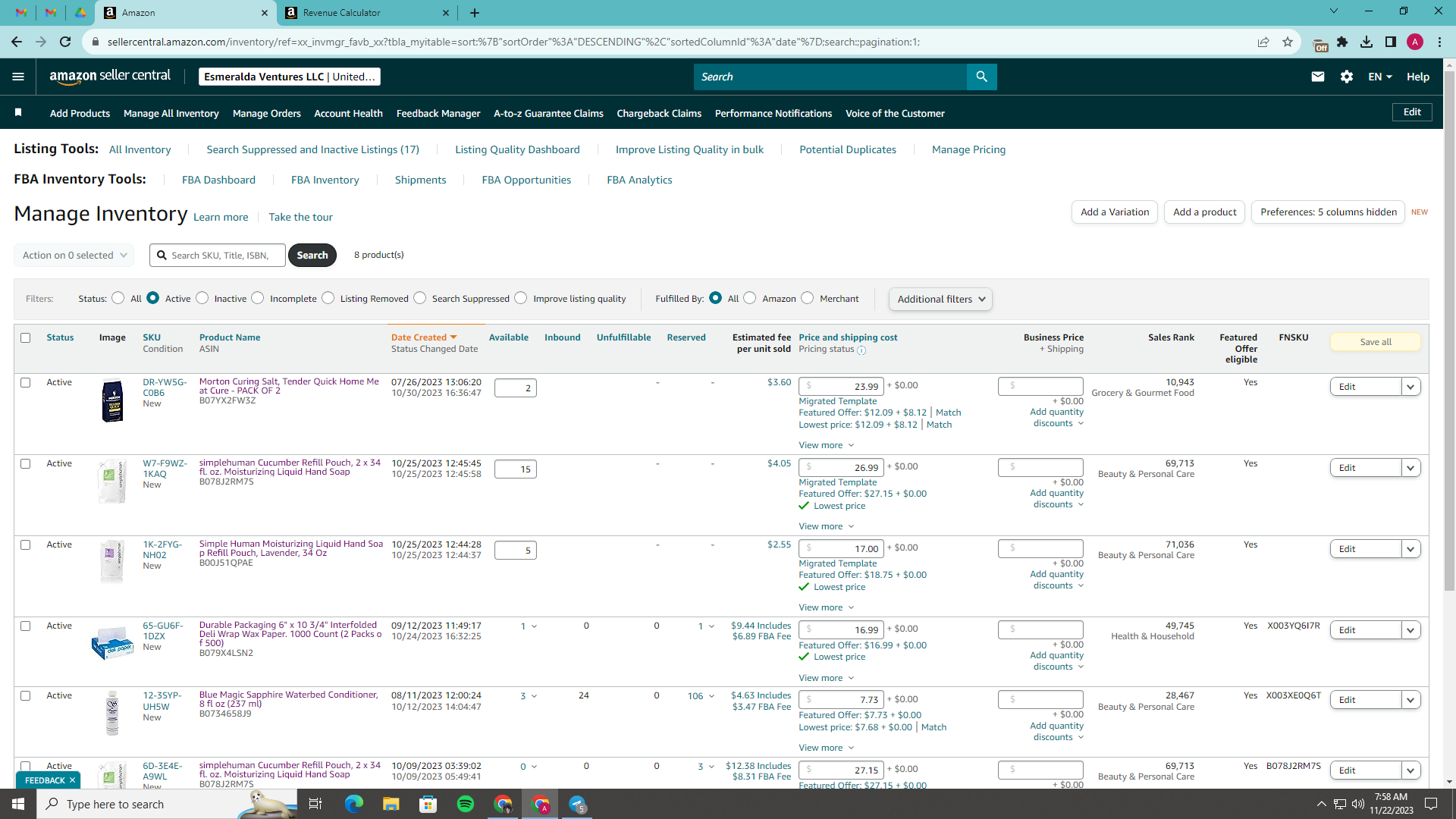Click the SKU search input field
1456x819 pixels.
(218, 255)
